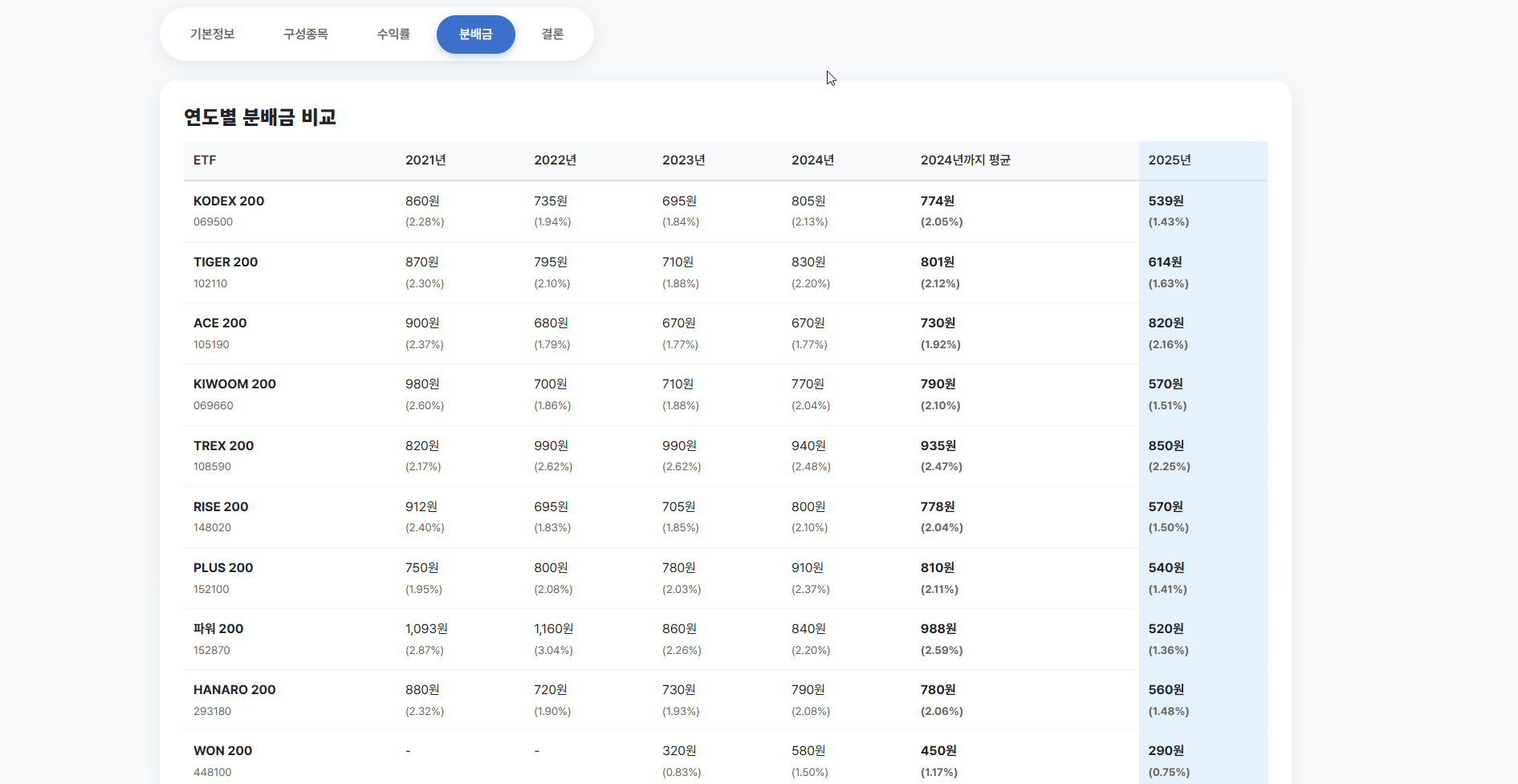Click ticker code 448100
Image resolution: width=1518 pixels, height=784 pixels.
[x=213, y=773]
